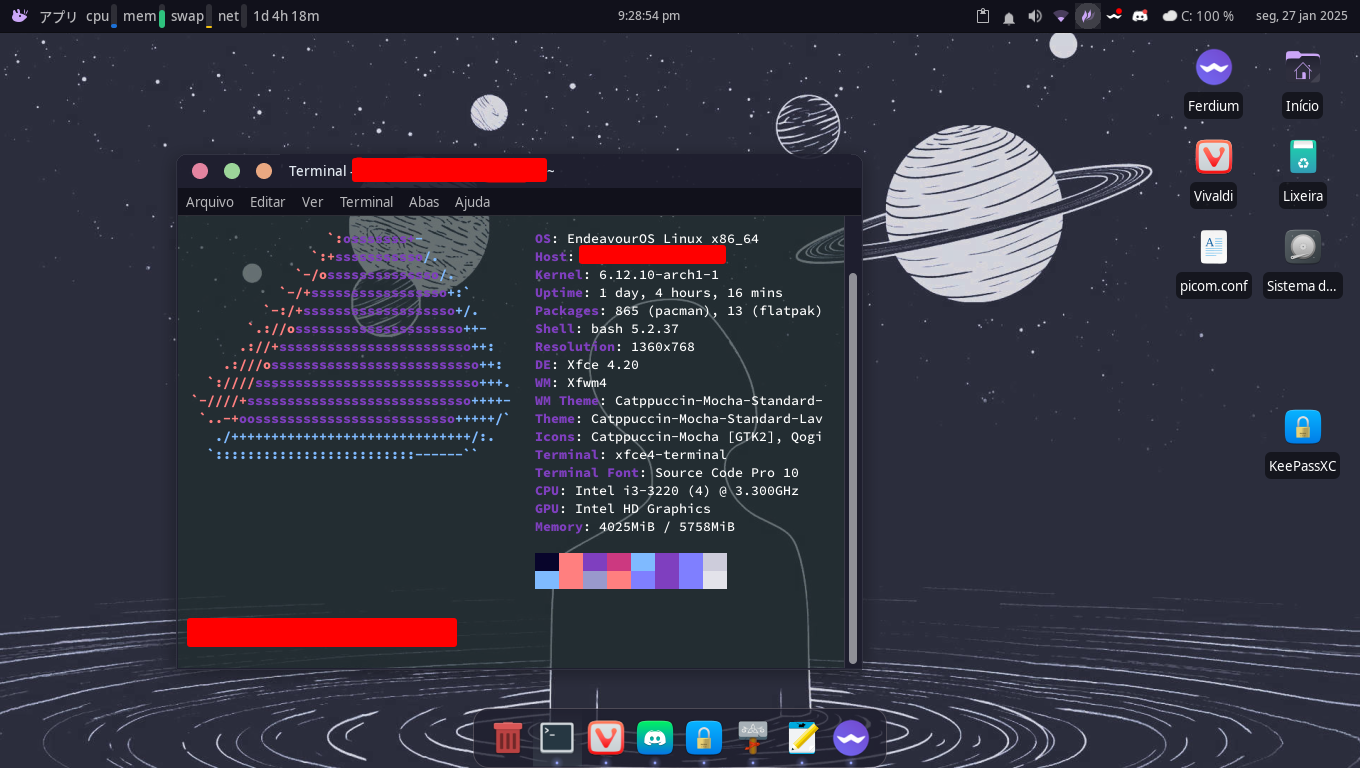Click the mem monitor in top panel

click(144, 16)
